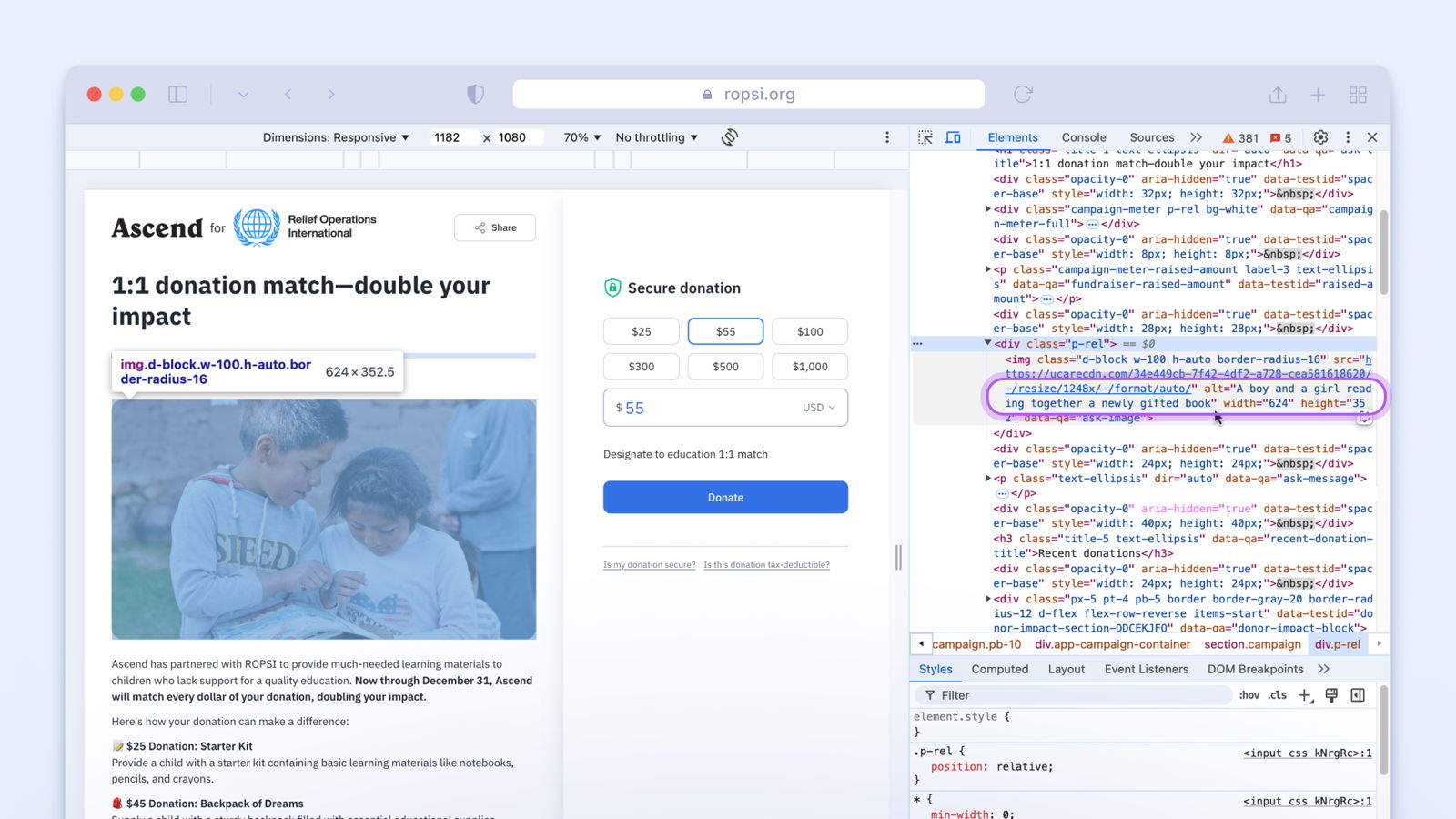1456x819 pixels.
Task: Open 'Is my donation secure?' link
Action: point(649,565)
